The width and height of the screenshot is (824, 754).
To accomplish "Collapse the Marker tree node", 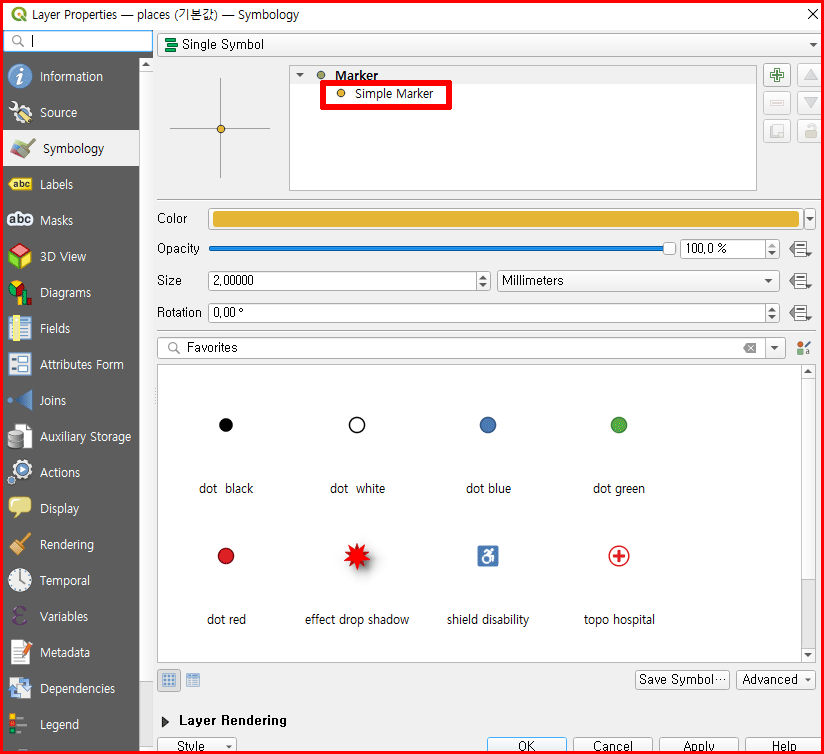I will pyautogui.click(x=300, y=75).
